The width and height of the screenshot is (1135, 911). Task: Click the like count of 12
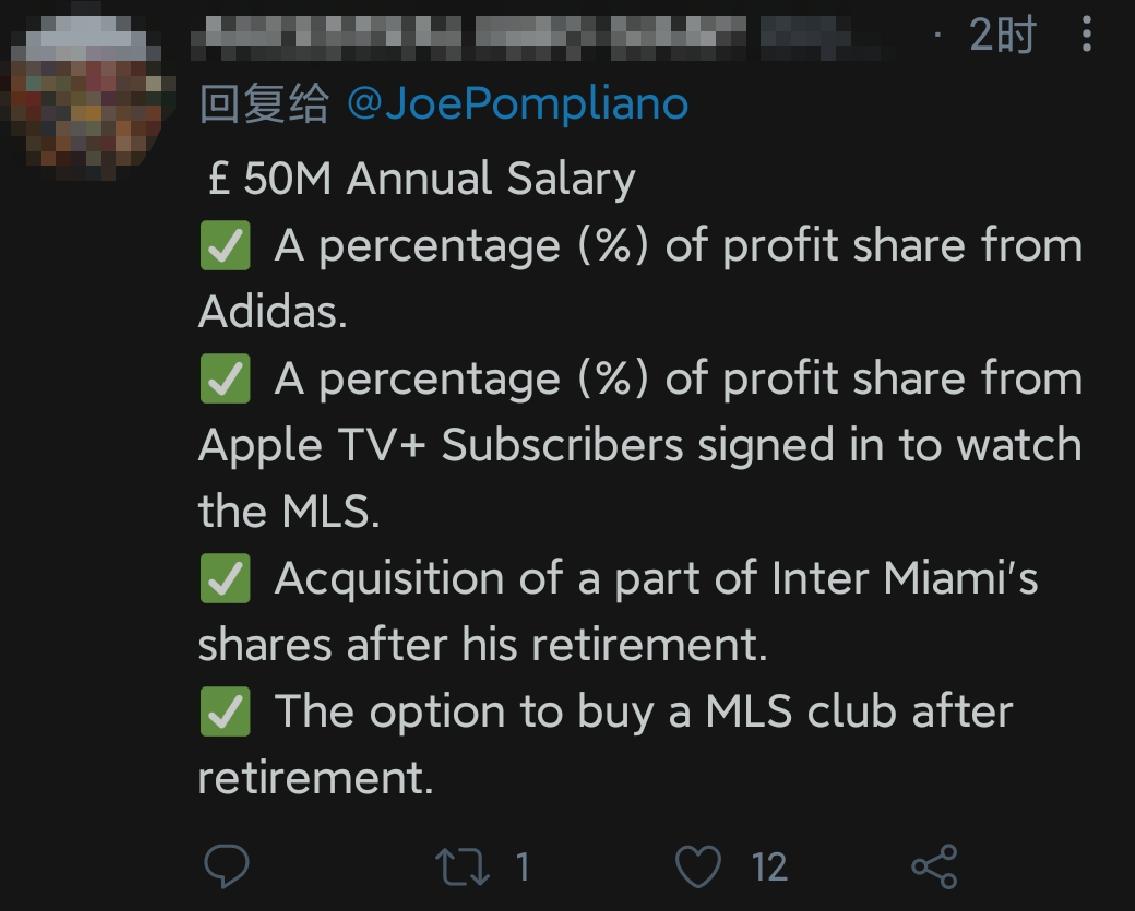769,866
